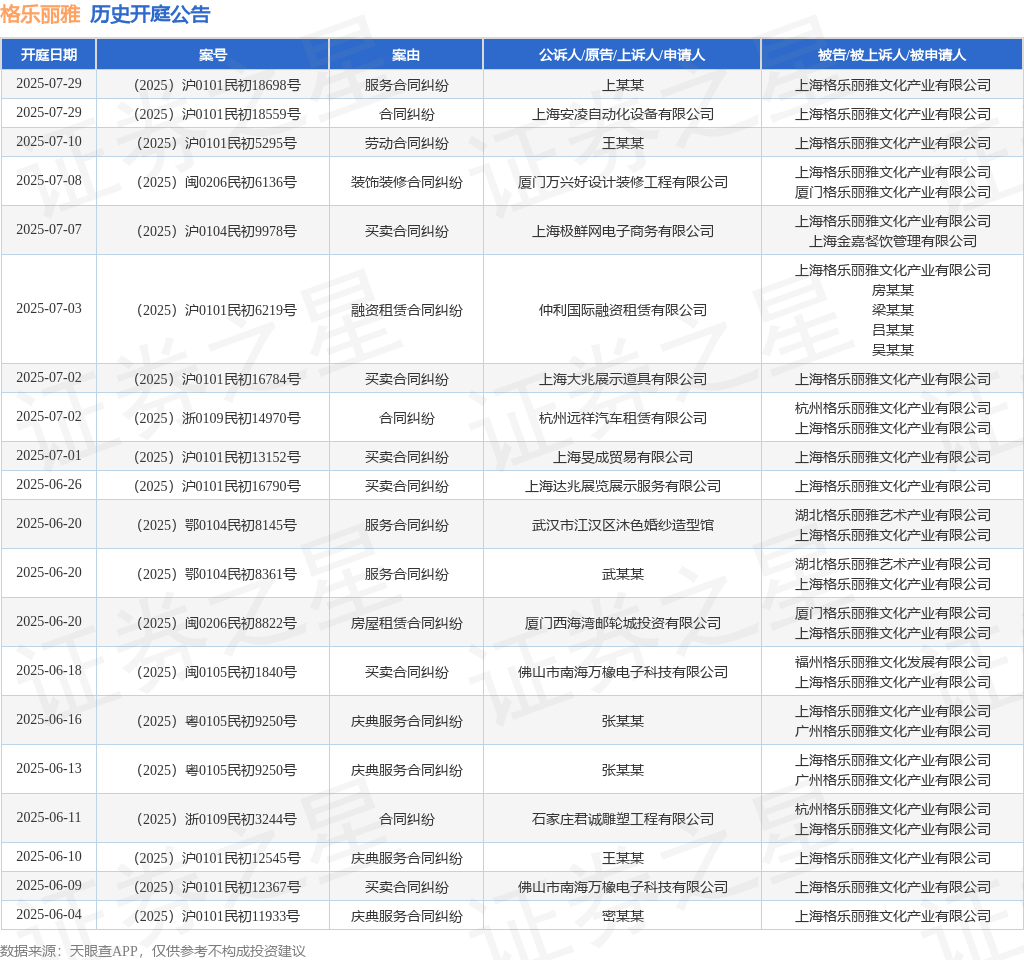Click the date 2025-07-07

49,229
